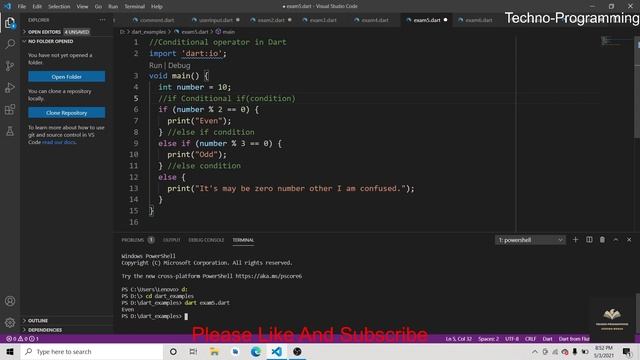This screenshot has height=360, width=640.
Task: Open File Explorer from taskbar
Action: click(214, 351)
